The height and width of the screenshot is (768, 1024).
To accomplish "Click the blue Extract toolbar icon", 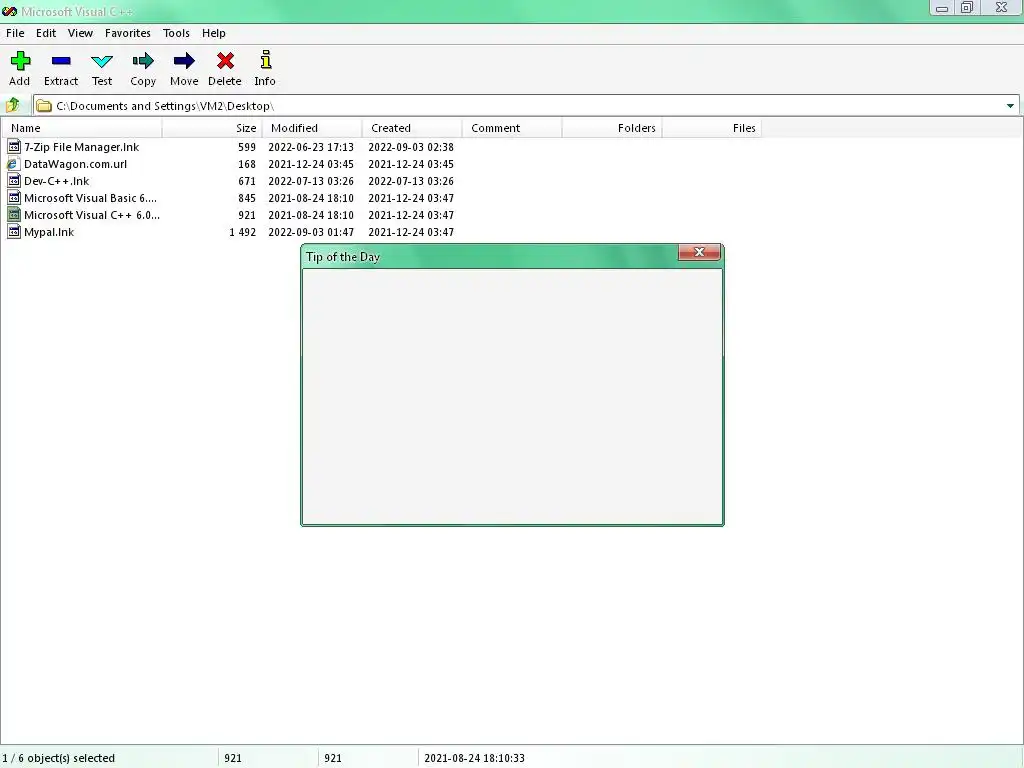I will 61,61.
